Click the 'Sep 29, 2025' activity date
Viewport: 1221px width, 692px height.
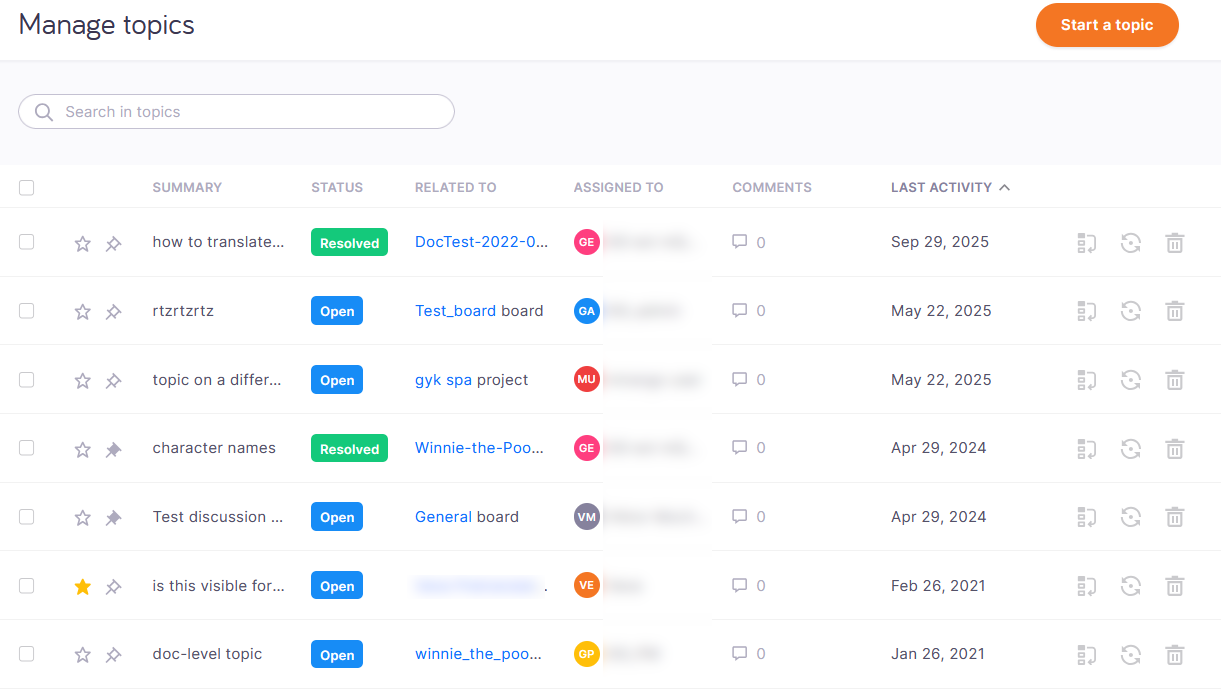940,242
